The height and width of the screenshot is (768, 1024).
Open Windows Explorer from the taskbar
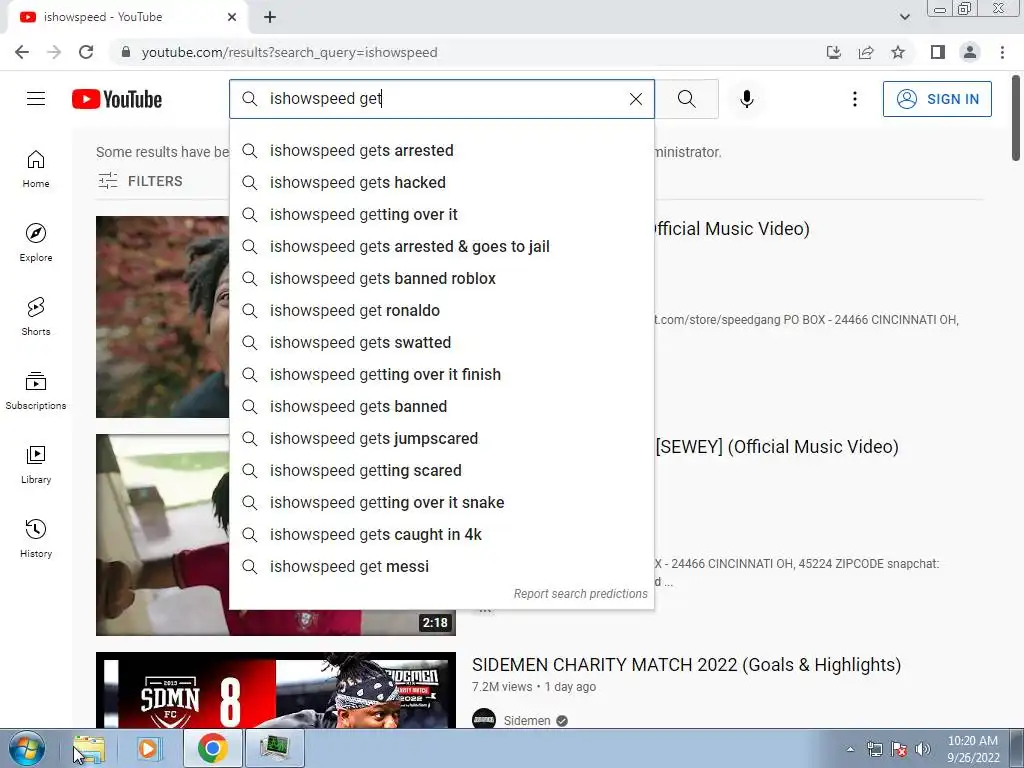coord(89,749)
